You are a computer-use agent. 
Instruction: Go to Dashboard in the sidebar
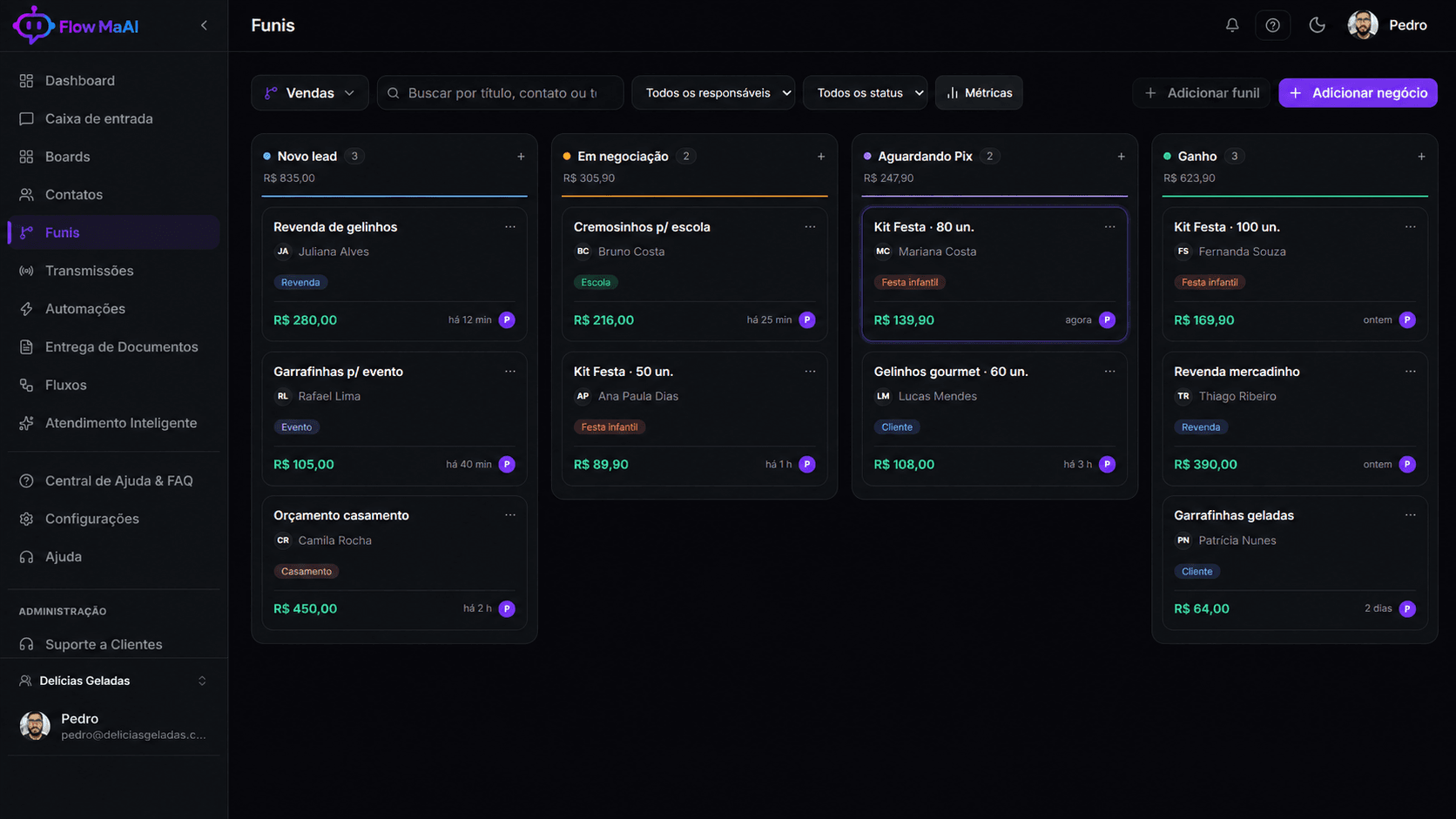113,81
